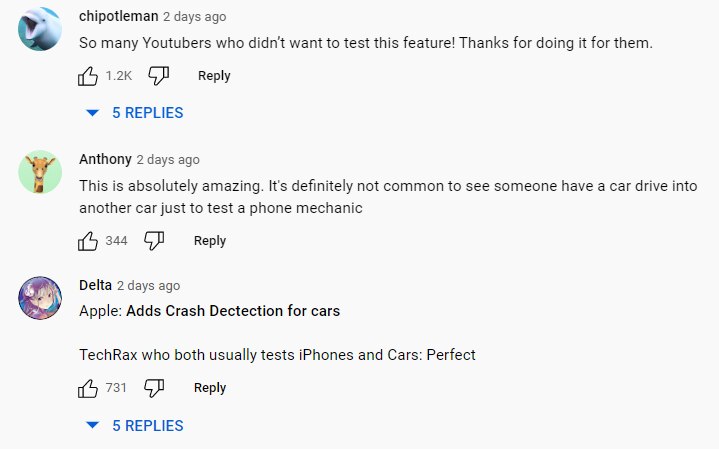Viewport: 719px width, 449px height.
Task: Open chipotleman's comment timestamp link
Action: (x=194, y=17)
